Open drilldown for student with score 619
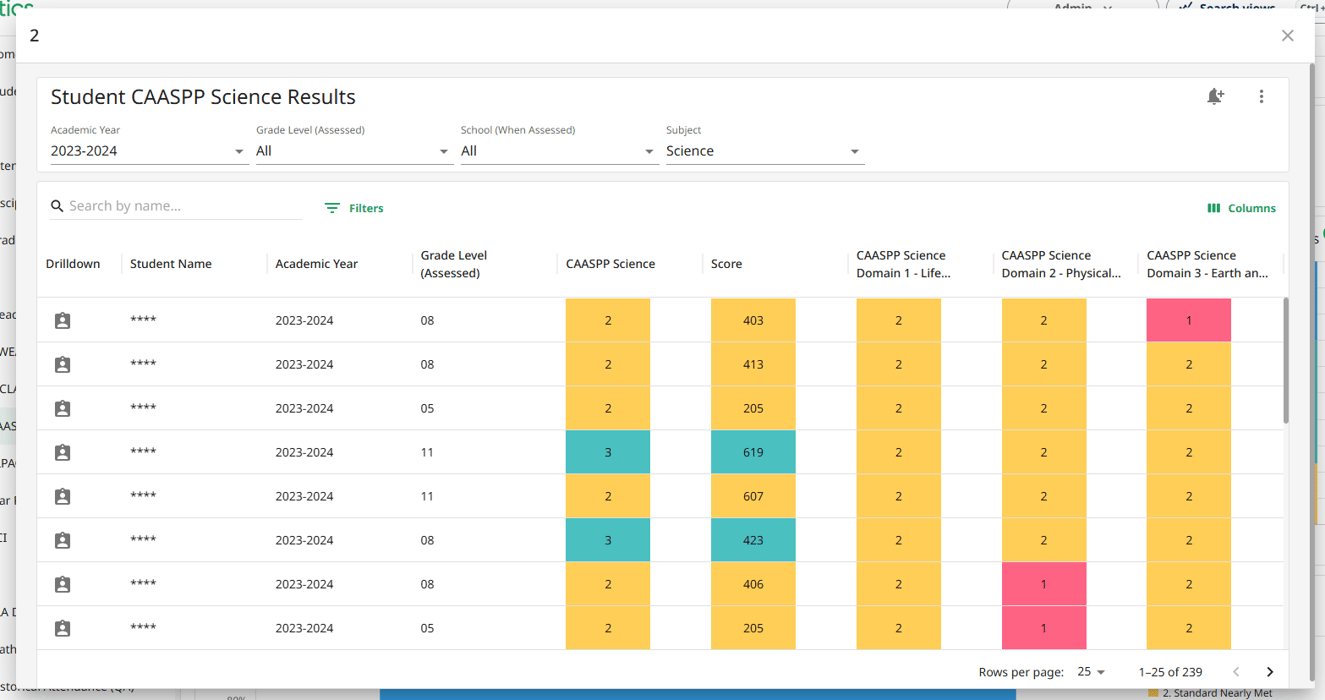 coord(62,453)
